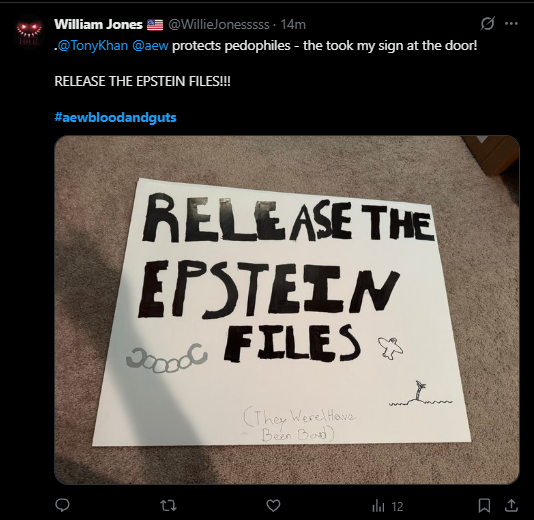Click the William Jones display name
Image resolution: width=534 pixels, height=520 pixels.
(x=98, y=24)
